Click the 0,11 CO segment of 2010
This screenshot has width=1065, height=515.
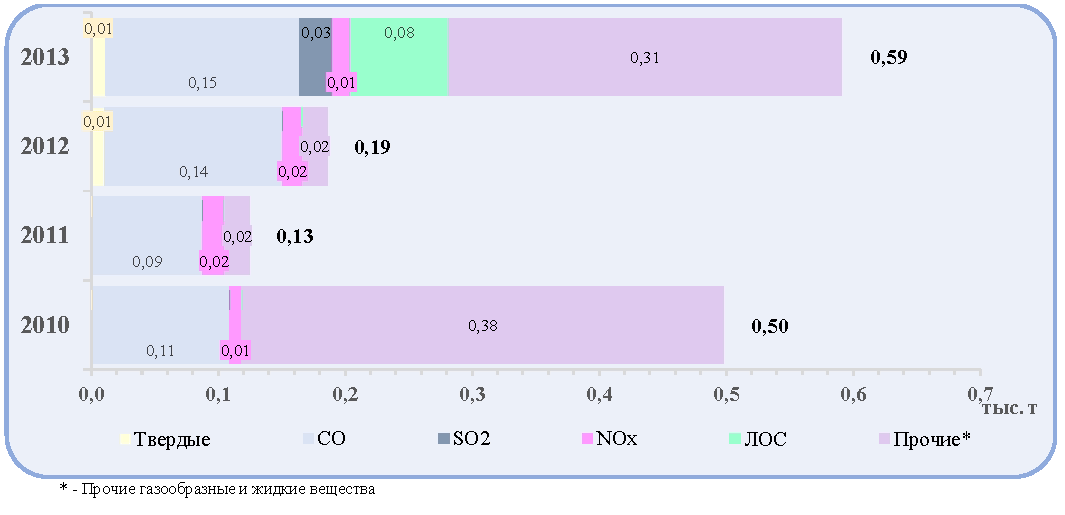(160, 325)
